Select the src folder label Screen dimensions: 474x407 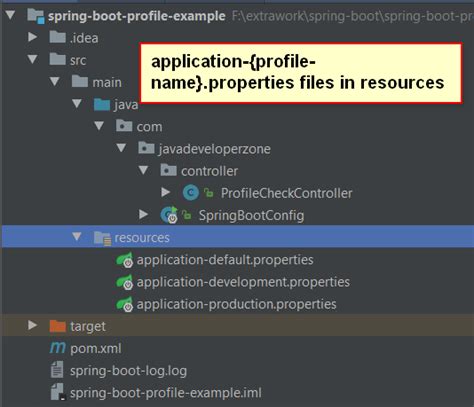78,60
